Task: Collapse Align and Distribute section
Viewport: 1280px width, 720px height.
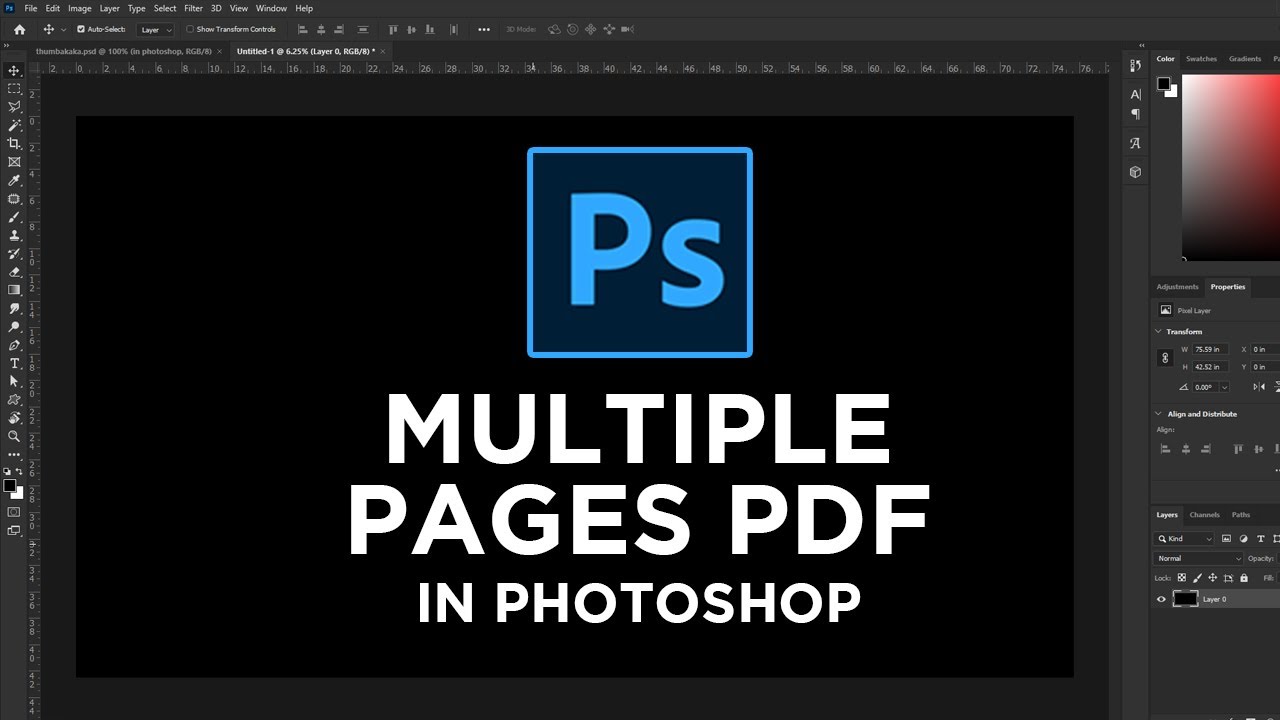Action: point(1159,414)
